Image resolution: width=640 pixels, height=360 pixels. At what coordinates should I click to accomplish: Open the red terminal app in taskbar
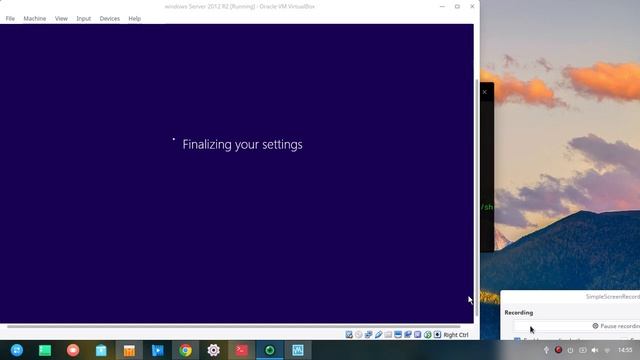(x=242, y=350)
